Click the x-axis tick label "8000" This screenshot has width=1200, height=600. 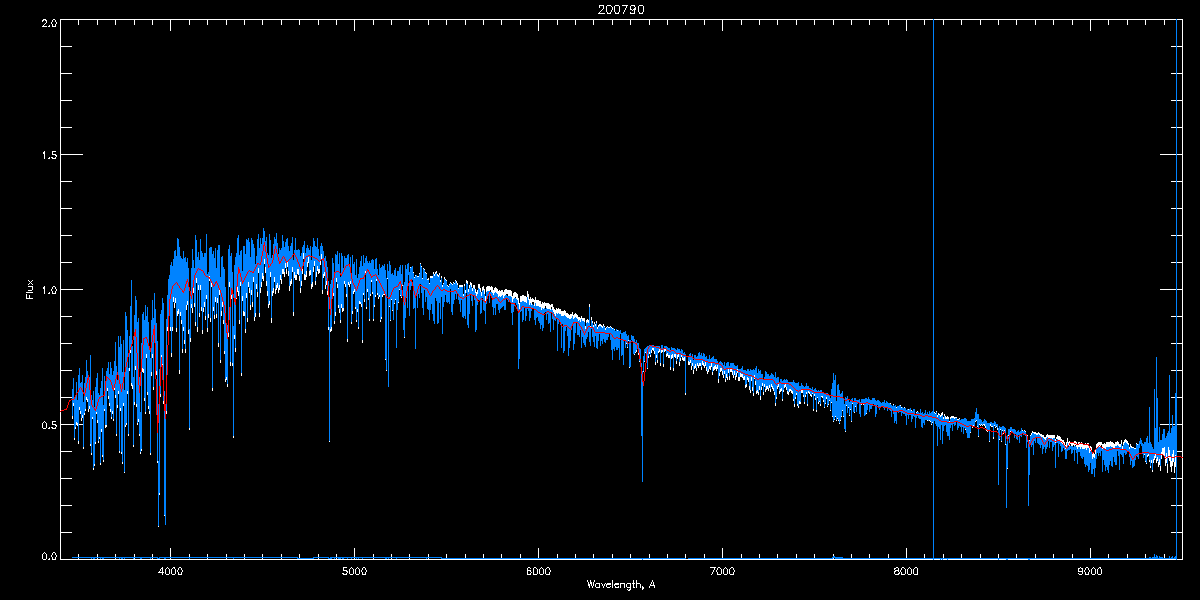click(x=906, y=571)
